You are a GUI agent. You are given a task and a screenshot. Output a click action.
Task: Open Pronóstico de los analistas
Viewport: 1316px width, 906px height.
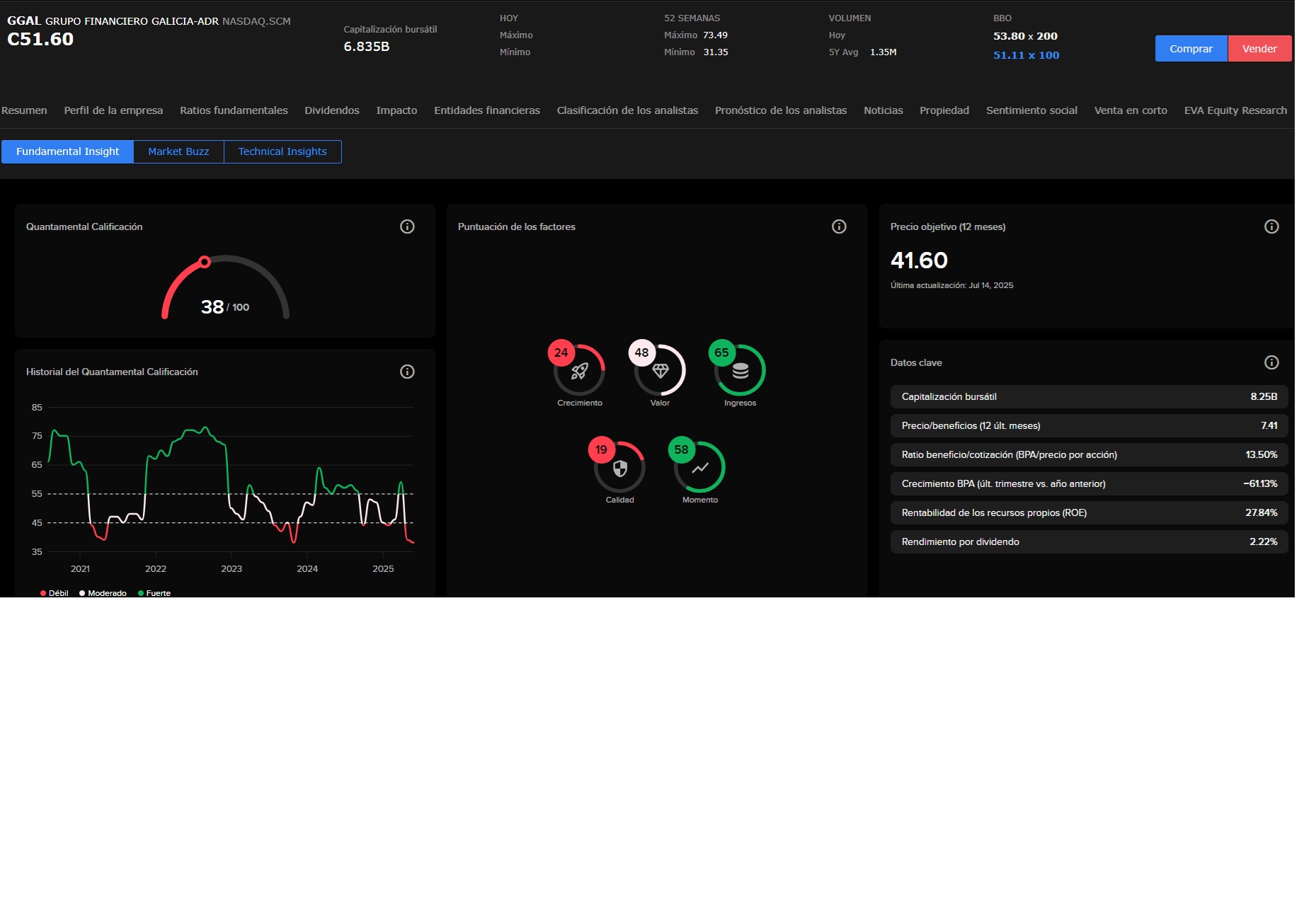tap(781, 110)
